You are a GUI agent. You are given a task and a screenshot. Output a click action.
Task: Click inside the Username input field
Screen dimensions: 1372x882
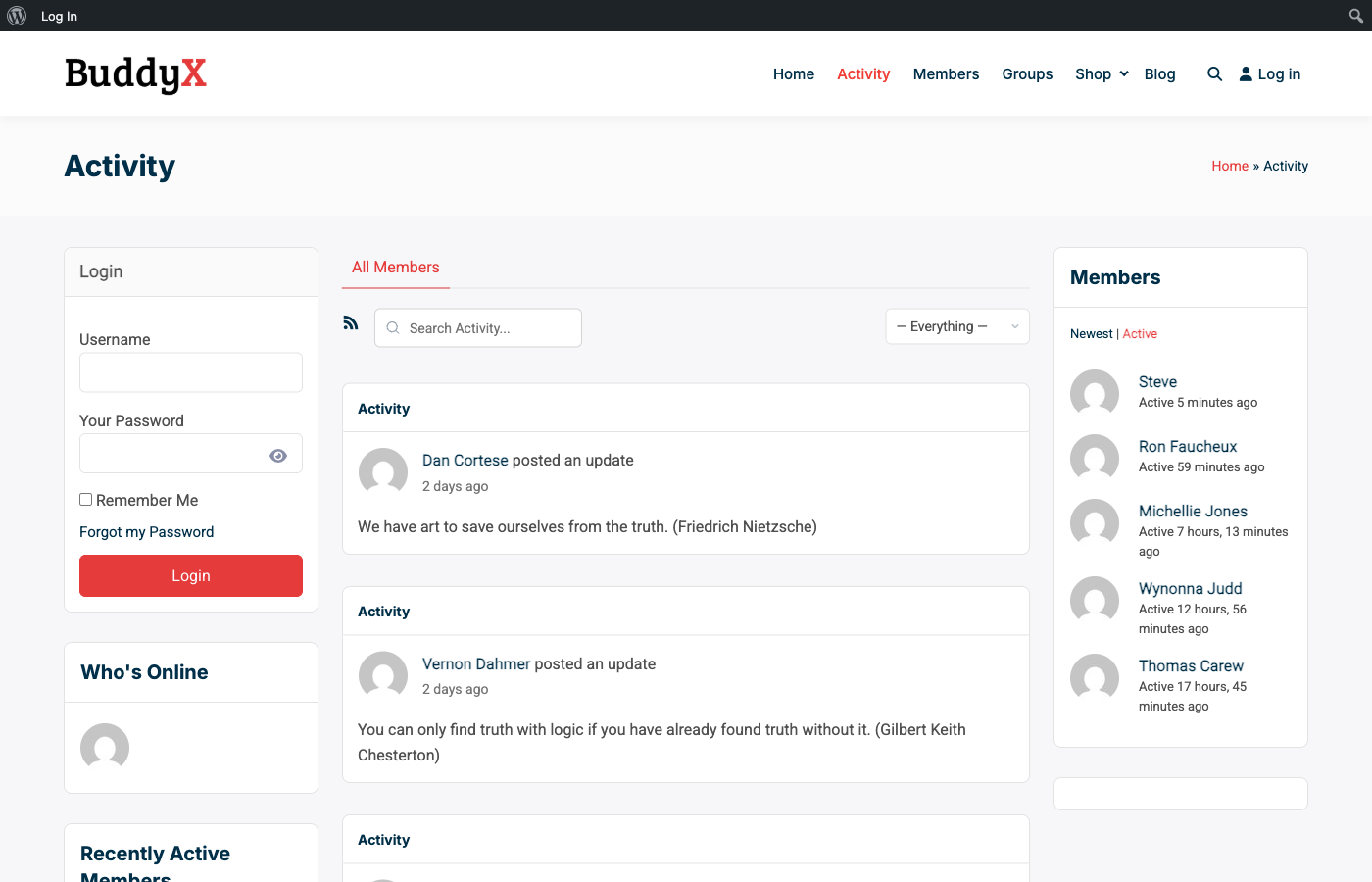coord(190,372)
